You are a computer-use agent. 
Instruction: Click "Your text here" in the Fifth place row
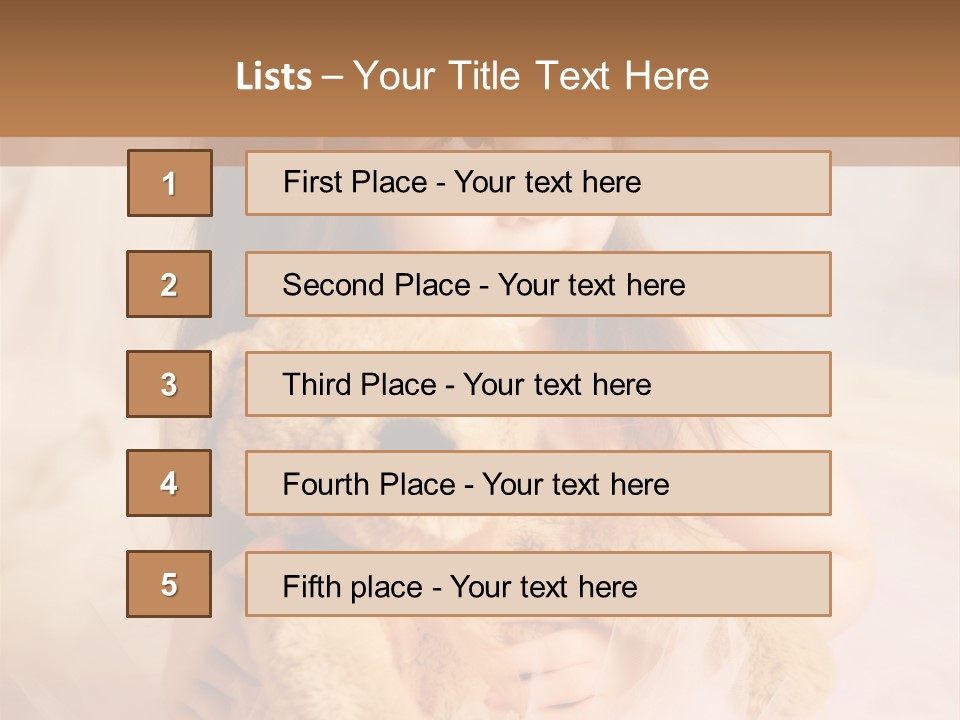pyautogui.click(x=543, y=586)
